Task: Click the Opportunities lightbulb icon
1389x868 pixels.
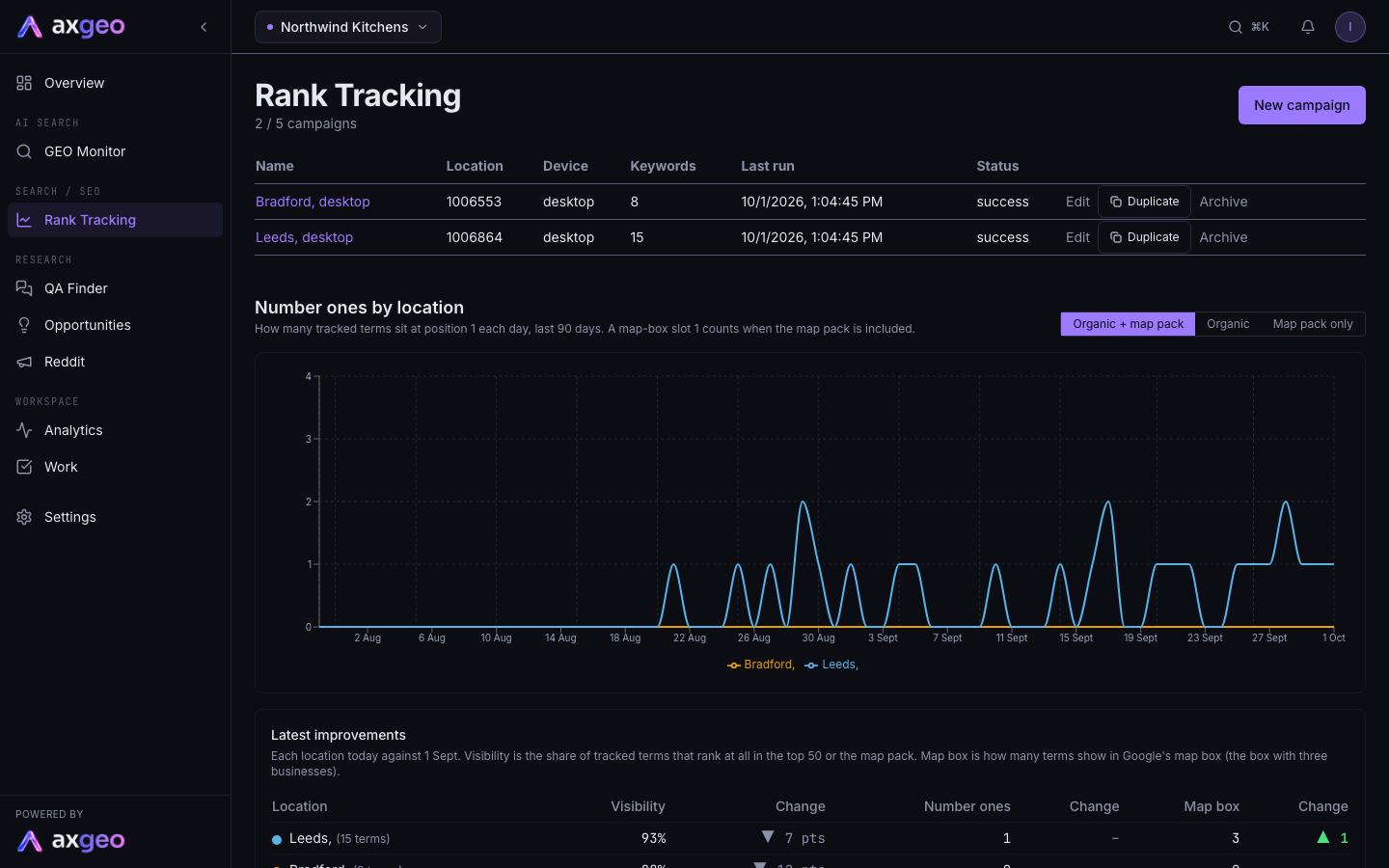Action: (x=24, y=325)
